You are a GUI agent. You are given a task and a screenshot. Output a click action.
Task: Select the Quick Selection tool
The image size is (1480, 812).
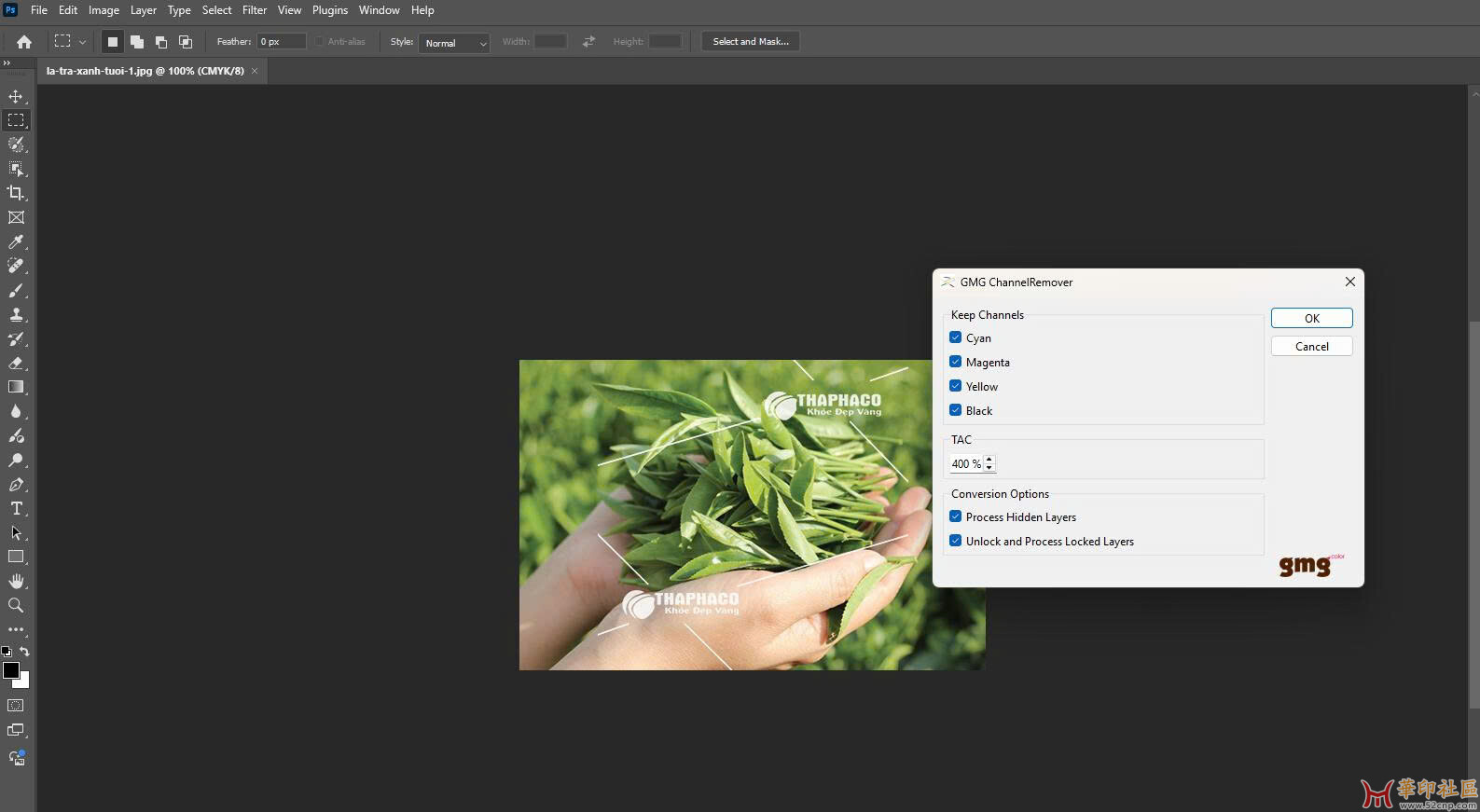click(16, 145)
